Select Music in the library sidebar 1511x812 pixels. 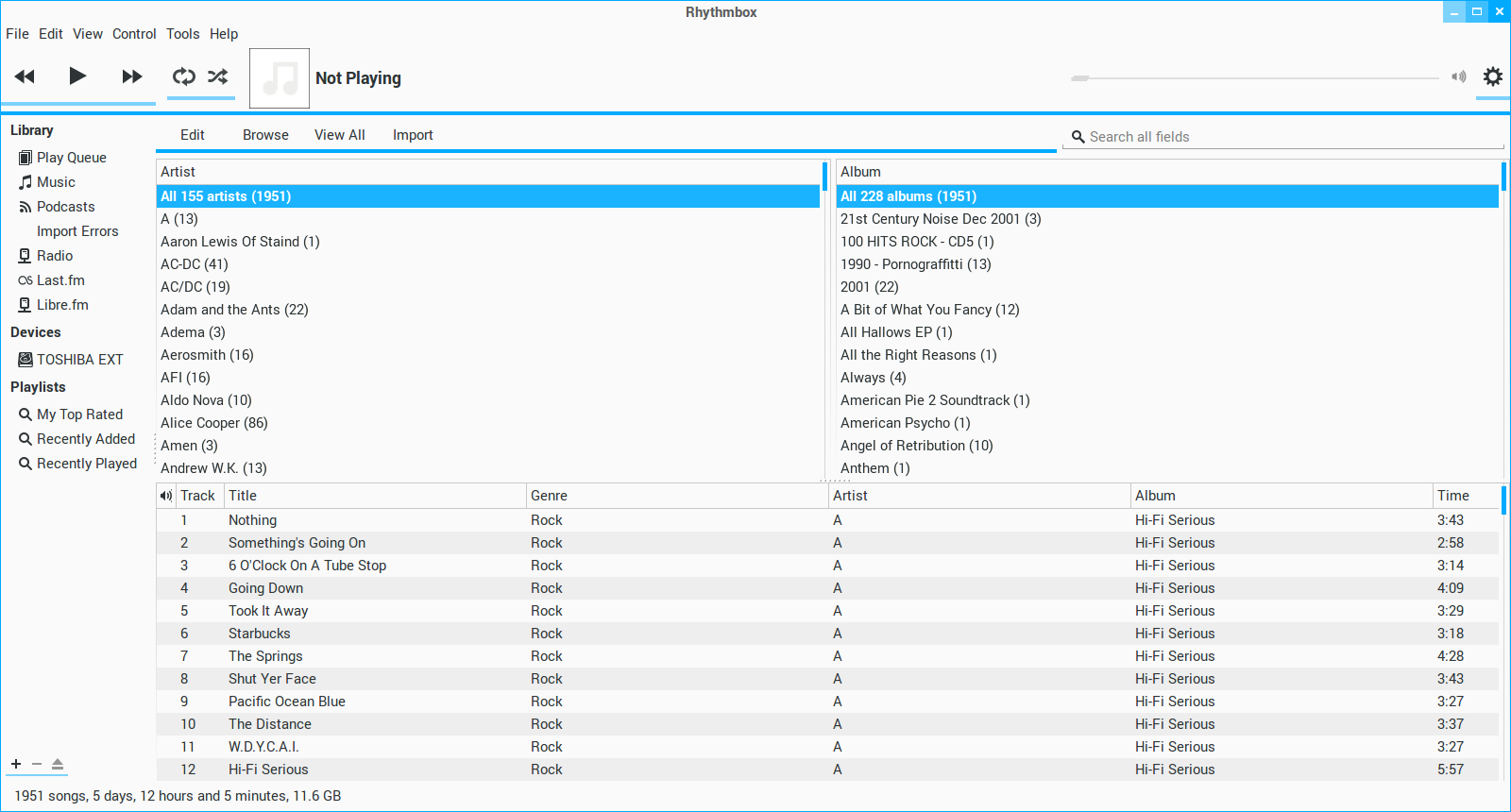[x=56, y=182]
